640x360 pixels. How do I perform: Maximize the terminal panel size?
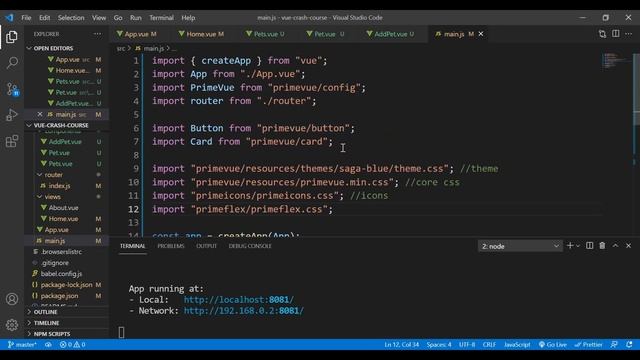pyautogui.click(x=615, y=246)
